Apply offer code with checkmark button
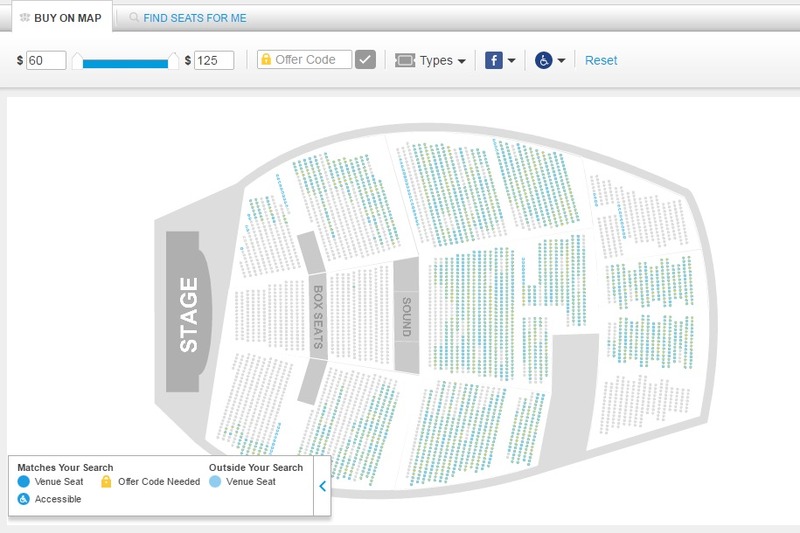800x533 pixels. coord(365,60)
